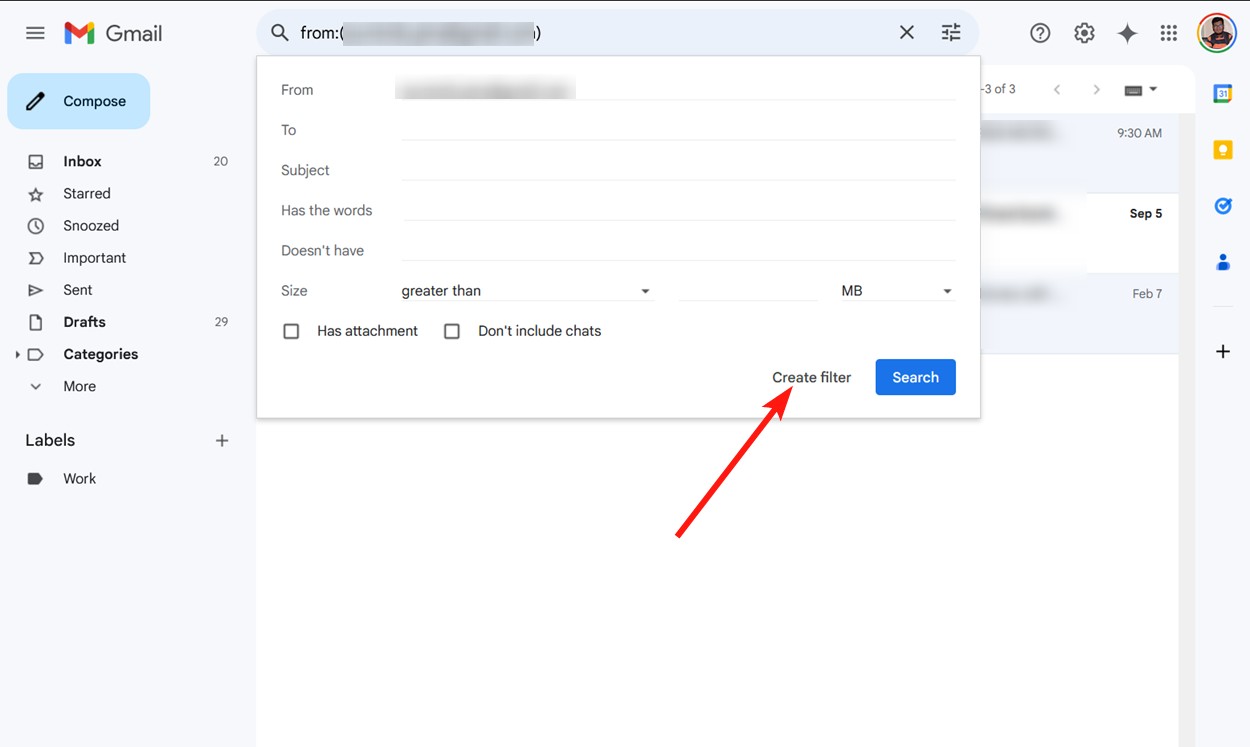Open the Drafts folder
Image resolution: width=1250 pixels, height=747 pixels.
[85, 321]
